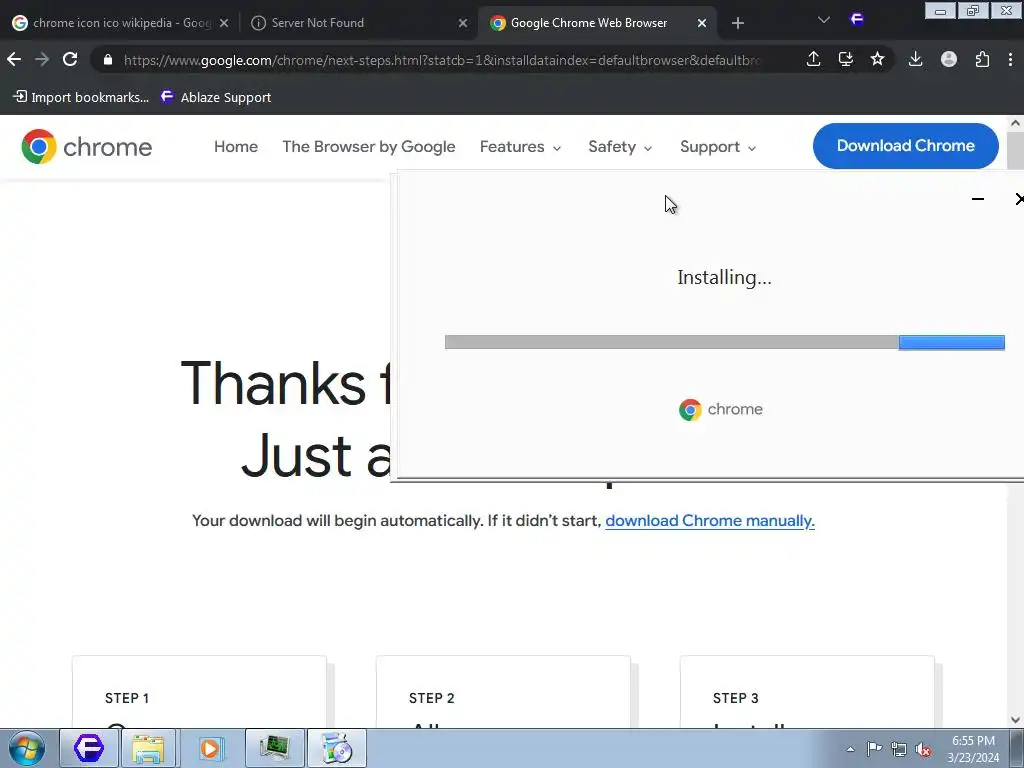Click the padlock site info icon
Viewport: 1024px width, 768px height.
(x=108, y=60)
